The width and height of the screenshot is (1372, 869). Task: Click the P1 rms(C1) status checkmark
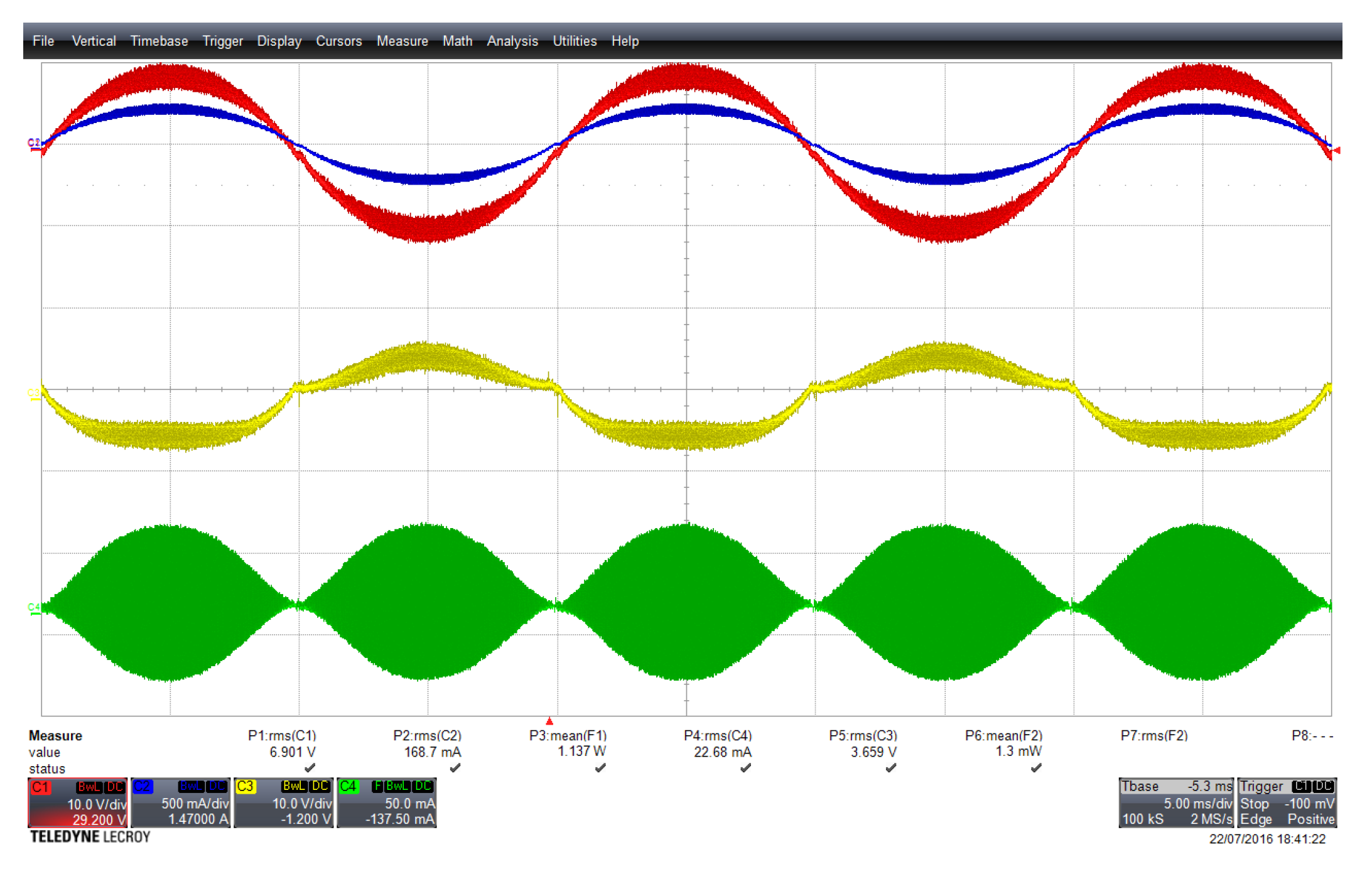point(310,768)
